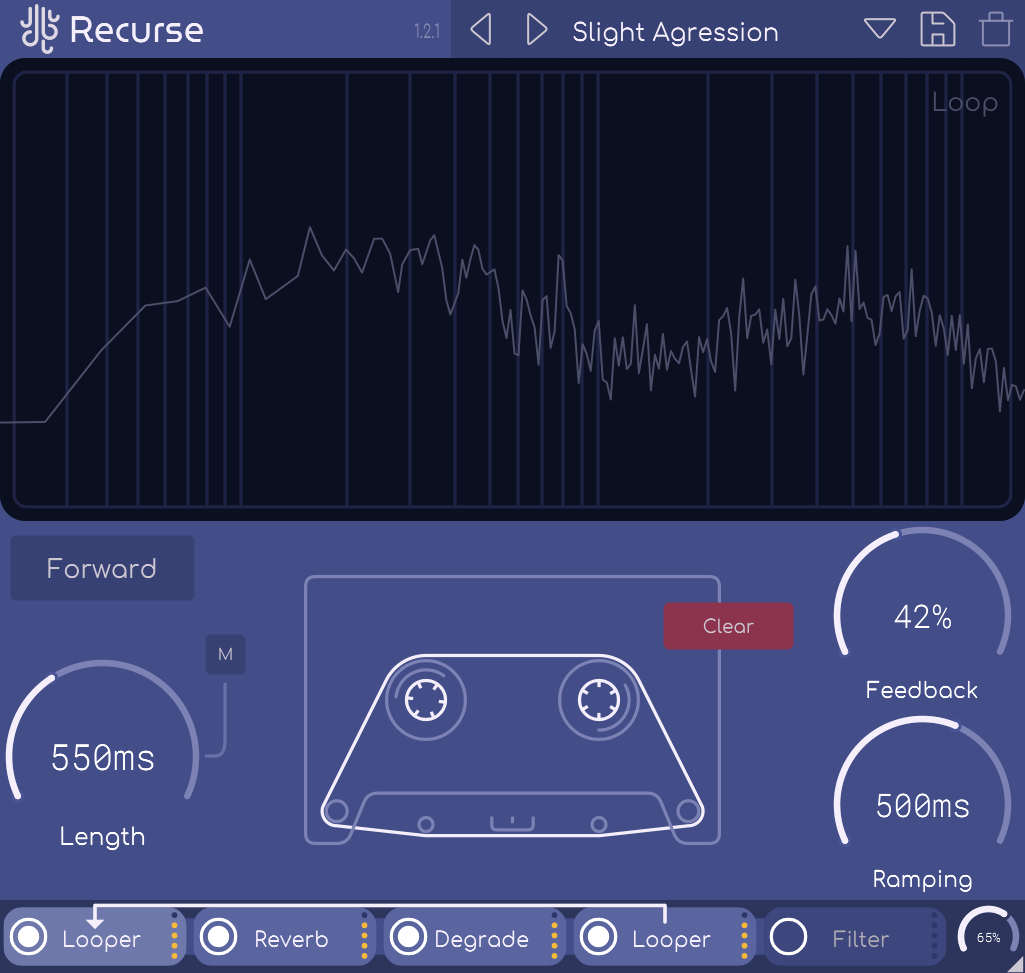Image resolution: width=1025 pixels, height=973 pixels.
Task: Click the window resize corner handle
Action: coord(1016,964)
